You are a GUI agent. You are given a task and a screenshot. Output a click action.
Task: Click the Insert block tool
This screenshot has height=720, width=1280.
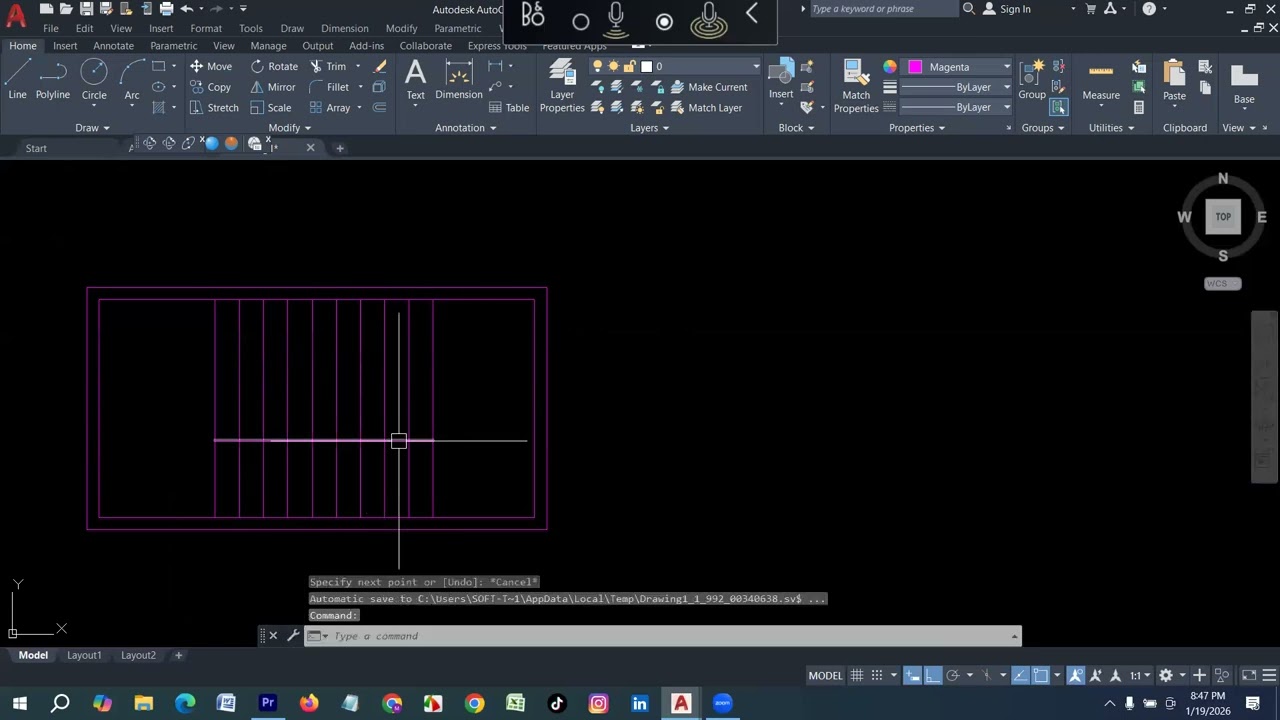click(781, 80)
